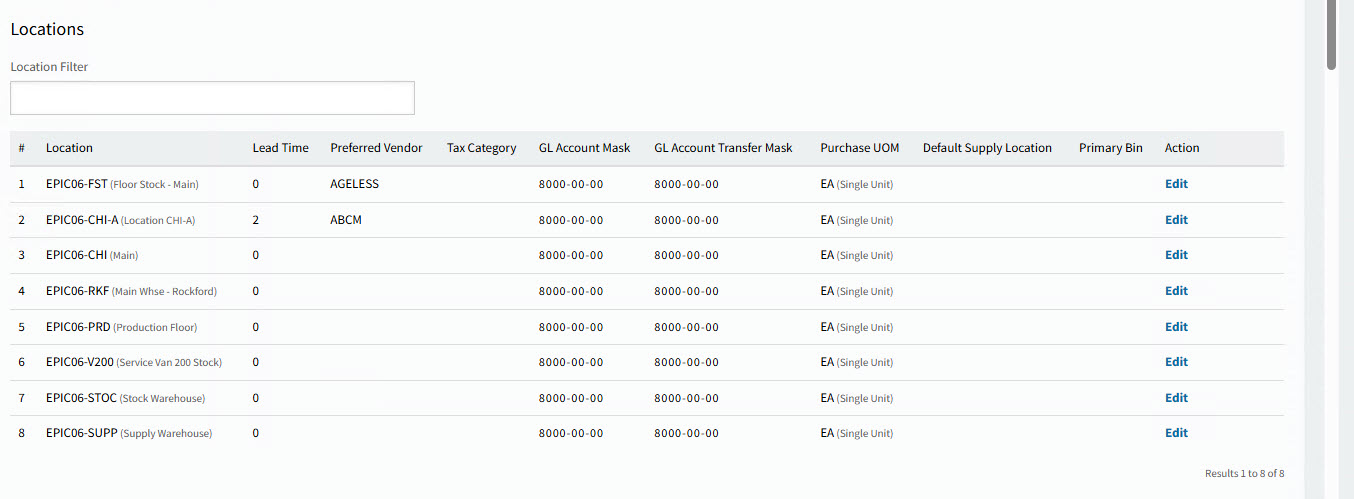
Task: Edit the EPIC06-PRD Production Floor row
Action: click(x=1176, y=327)
